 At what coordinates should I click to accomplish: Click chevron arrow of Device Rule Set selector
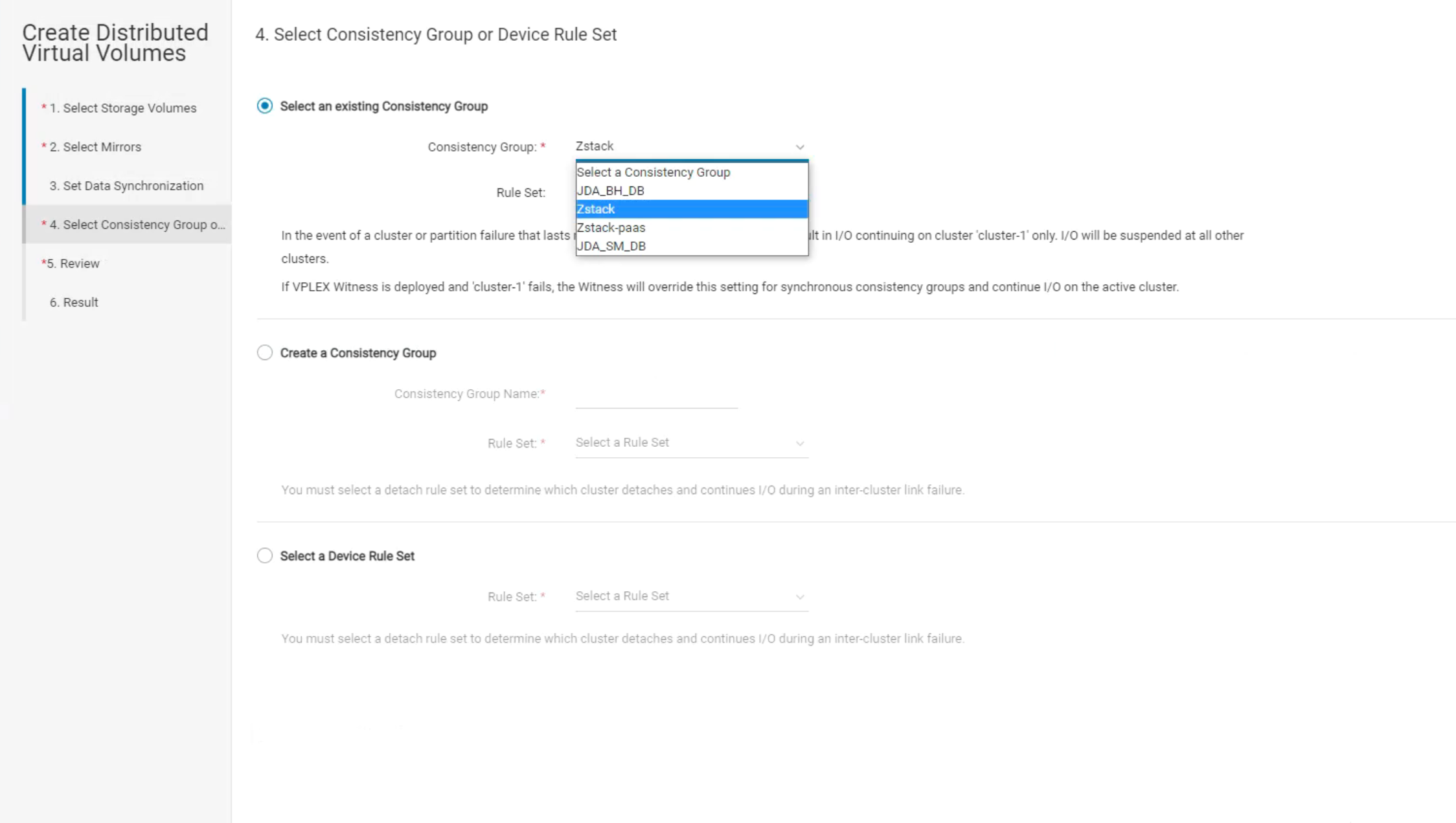click(x=800, y=597)
